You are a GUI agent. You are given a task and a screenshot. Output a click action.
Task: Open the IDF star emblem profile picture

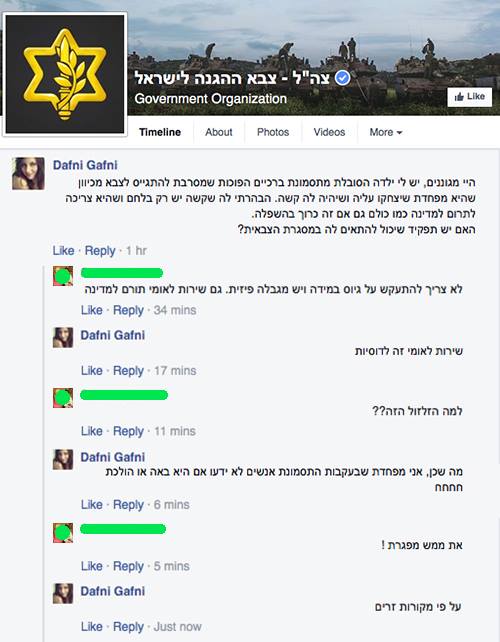pos(64,74)
